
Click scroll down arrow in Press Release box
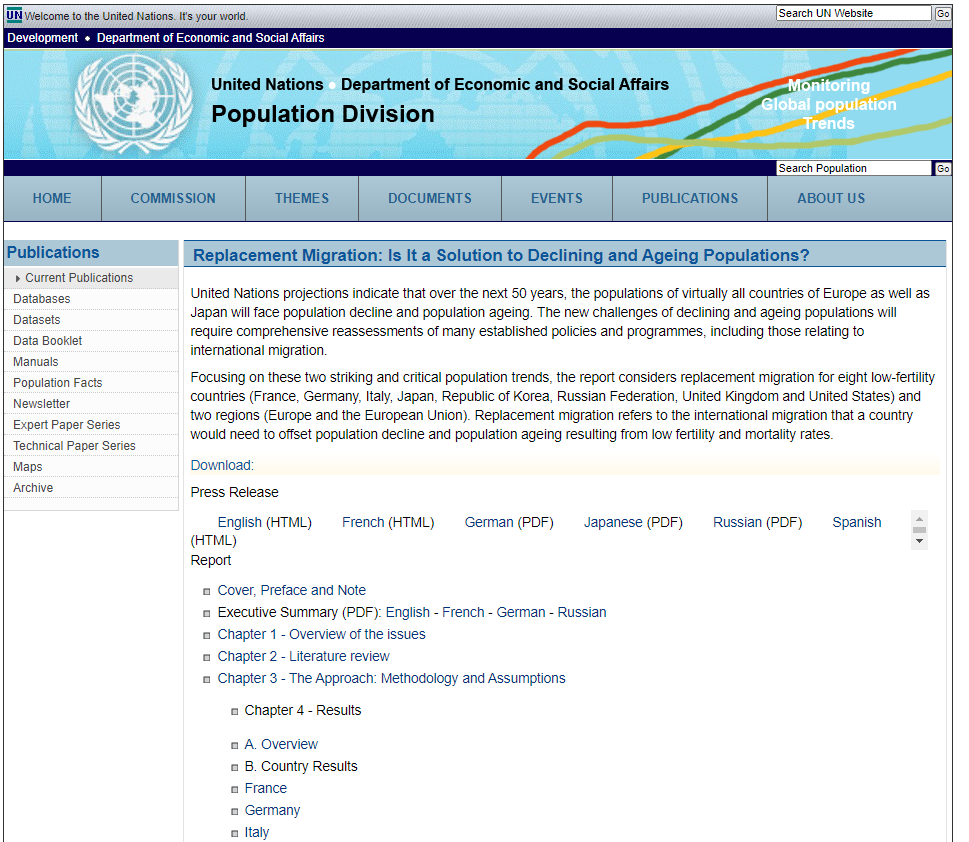920,541
